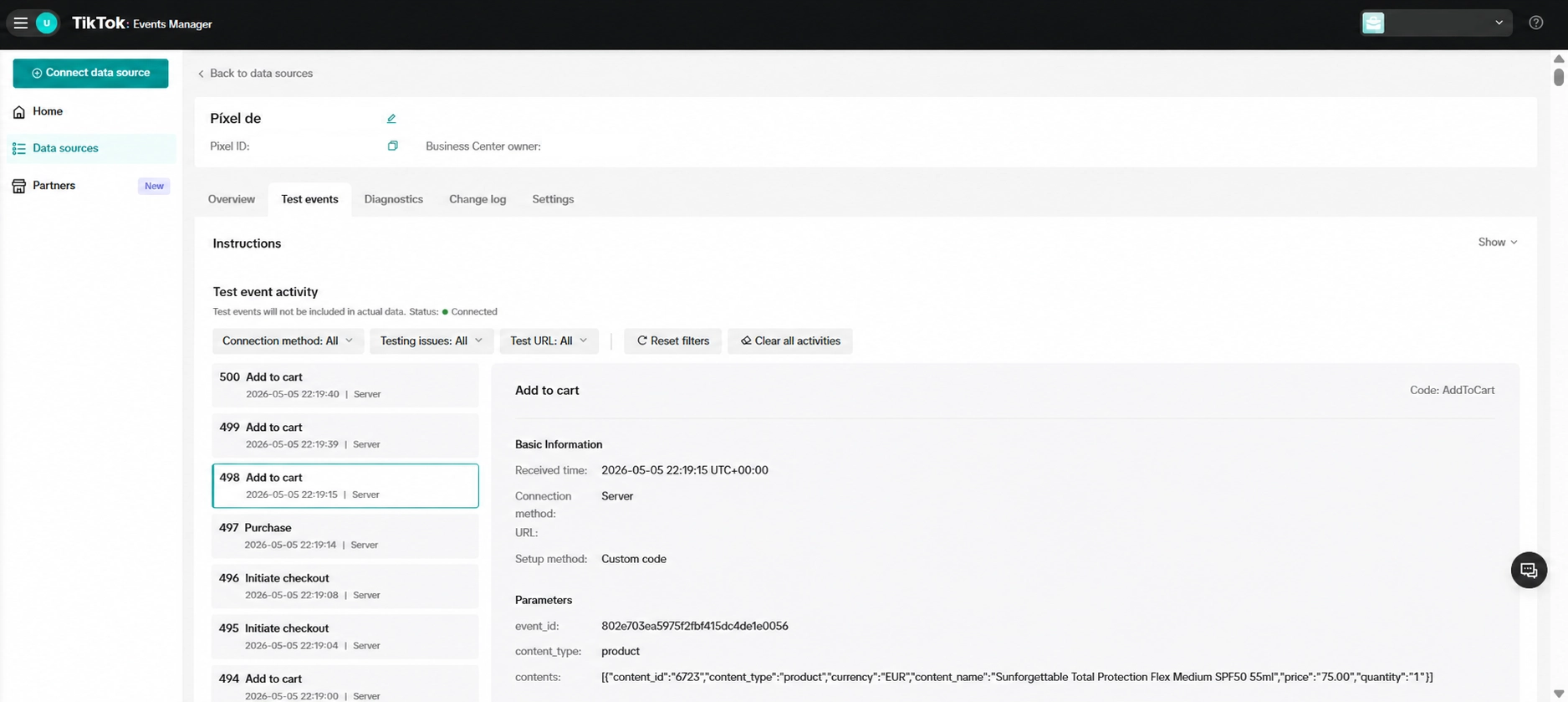Expand the Connection method filter
Screen dimensions: 1568x702
pos(288,341)
